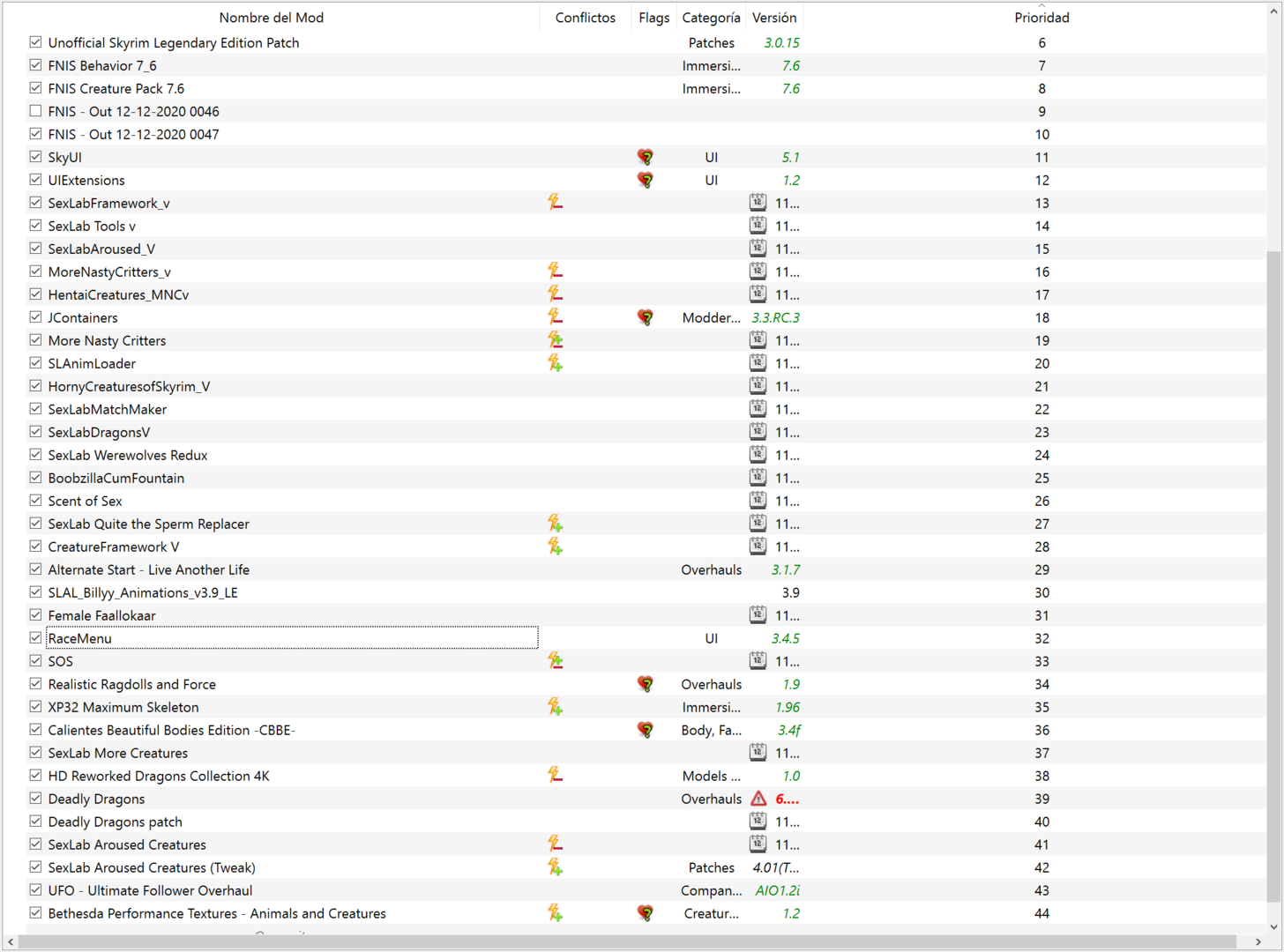The image size is (1284, 952).
Task: Click XP32 Maximum Skeleton conflict icon
Action: pos(555,707)
